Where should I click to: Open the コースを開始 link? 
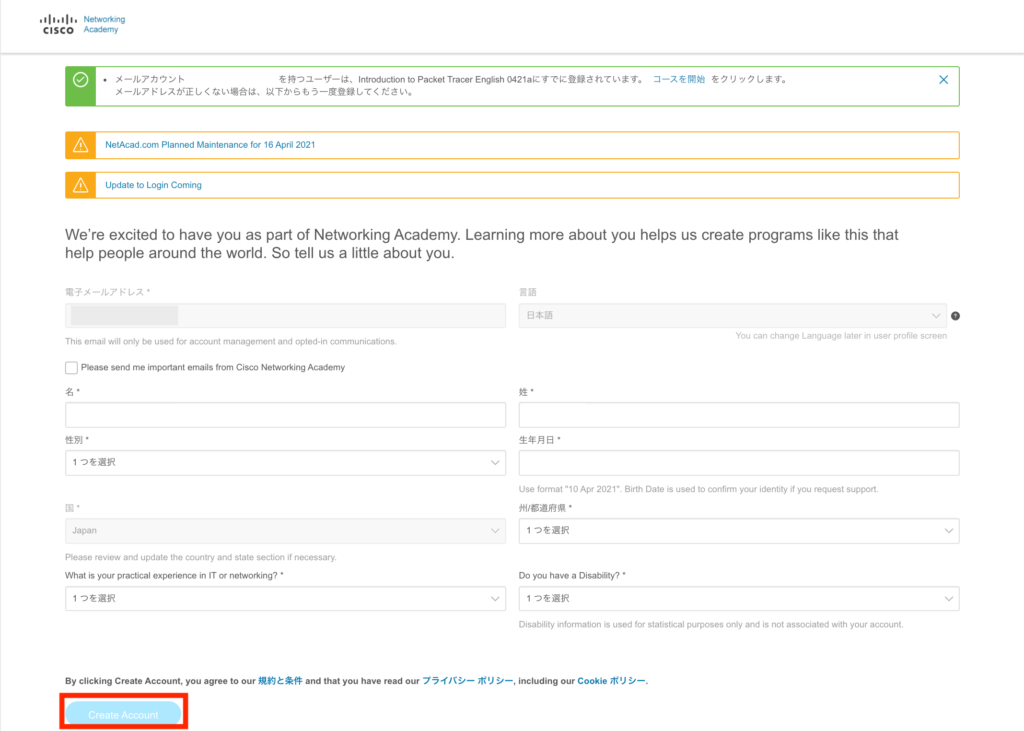(x=679, y=79)
